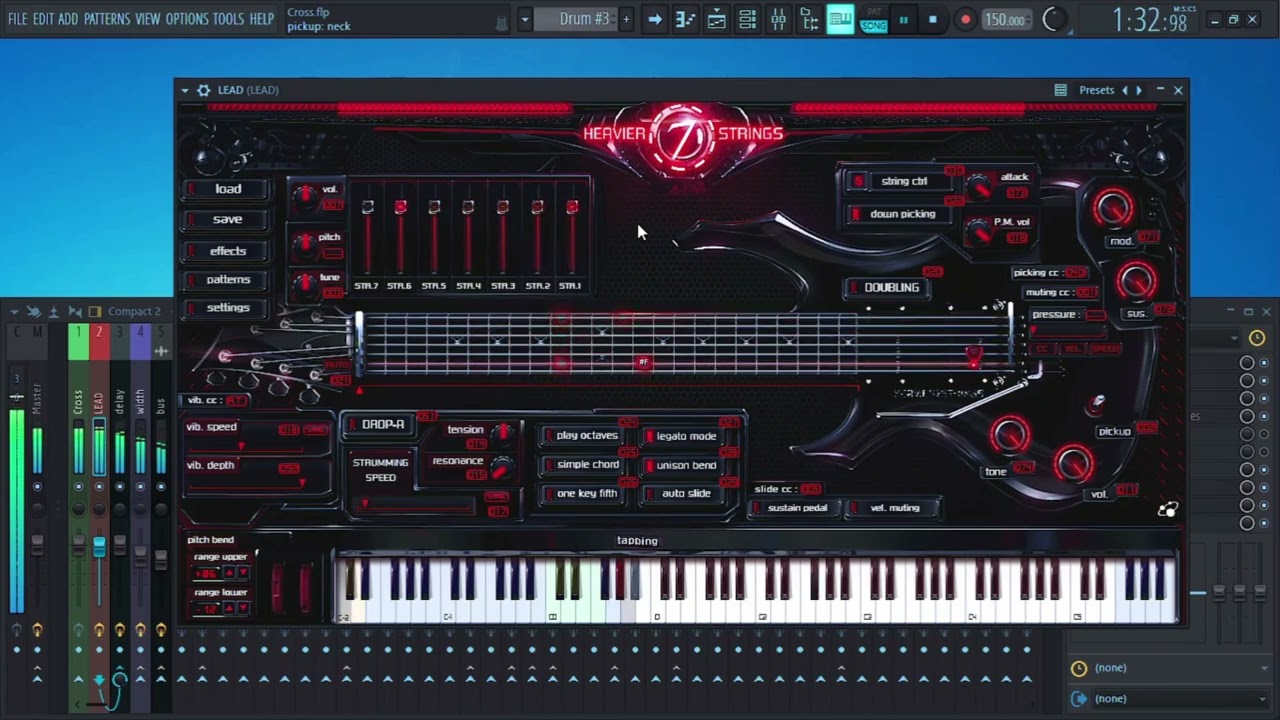Increase pitch bend range upper arrow
1280x720 pixels.
[x=228, y=573]
